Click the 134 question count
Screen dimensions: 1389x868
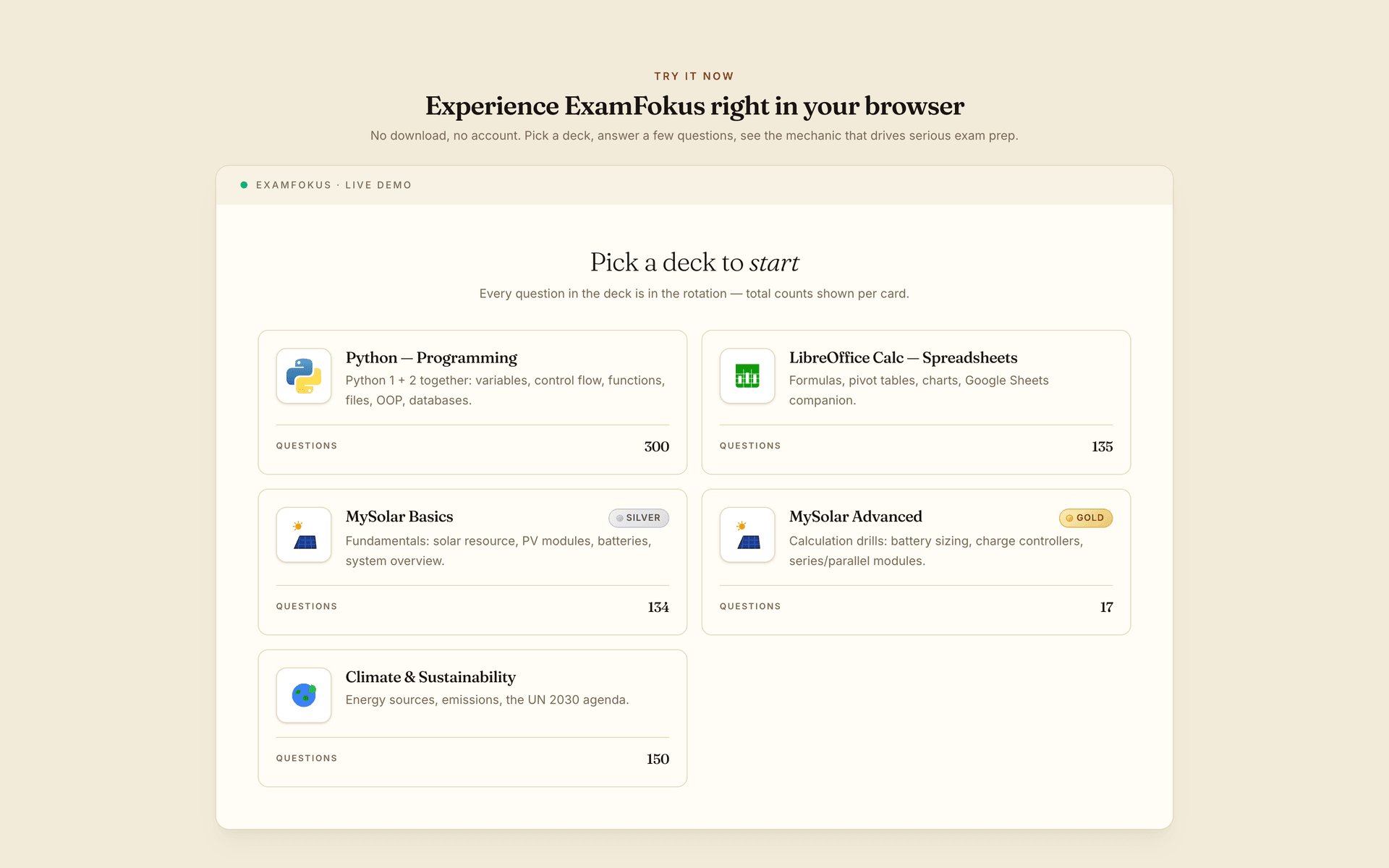click(658, 608)
